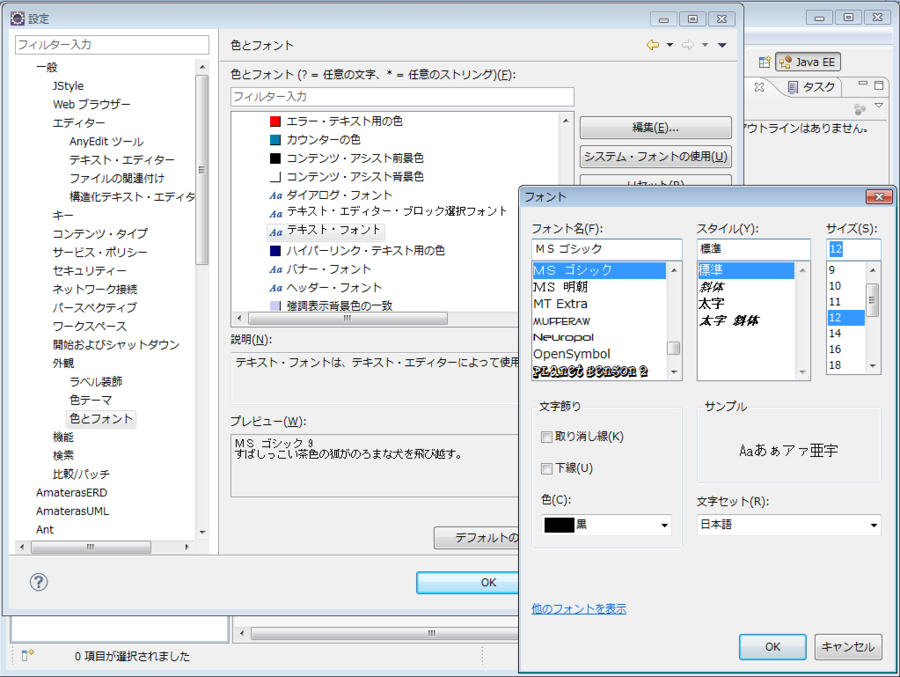Click the help question mark icon

click(x=38, y=582)
